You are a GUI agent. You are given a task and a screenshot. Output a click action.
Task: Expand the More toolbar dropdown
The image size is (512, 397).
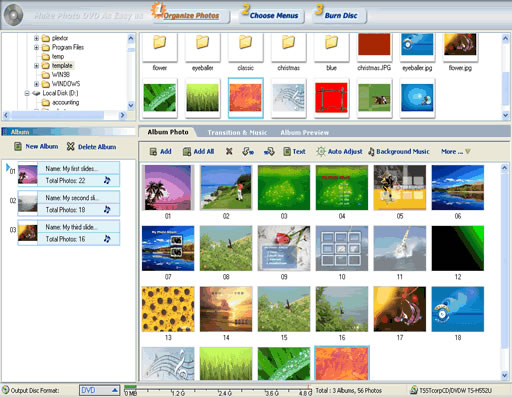click(456, 151)
